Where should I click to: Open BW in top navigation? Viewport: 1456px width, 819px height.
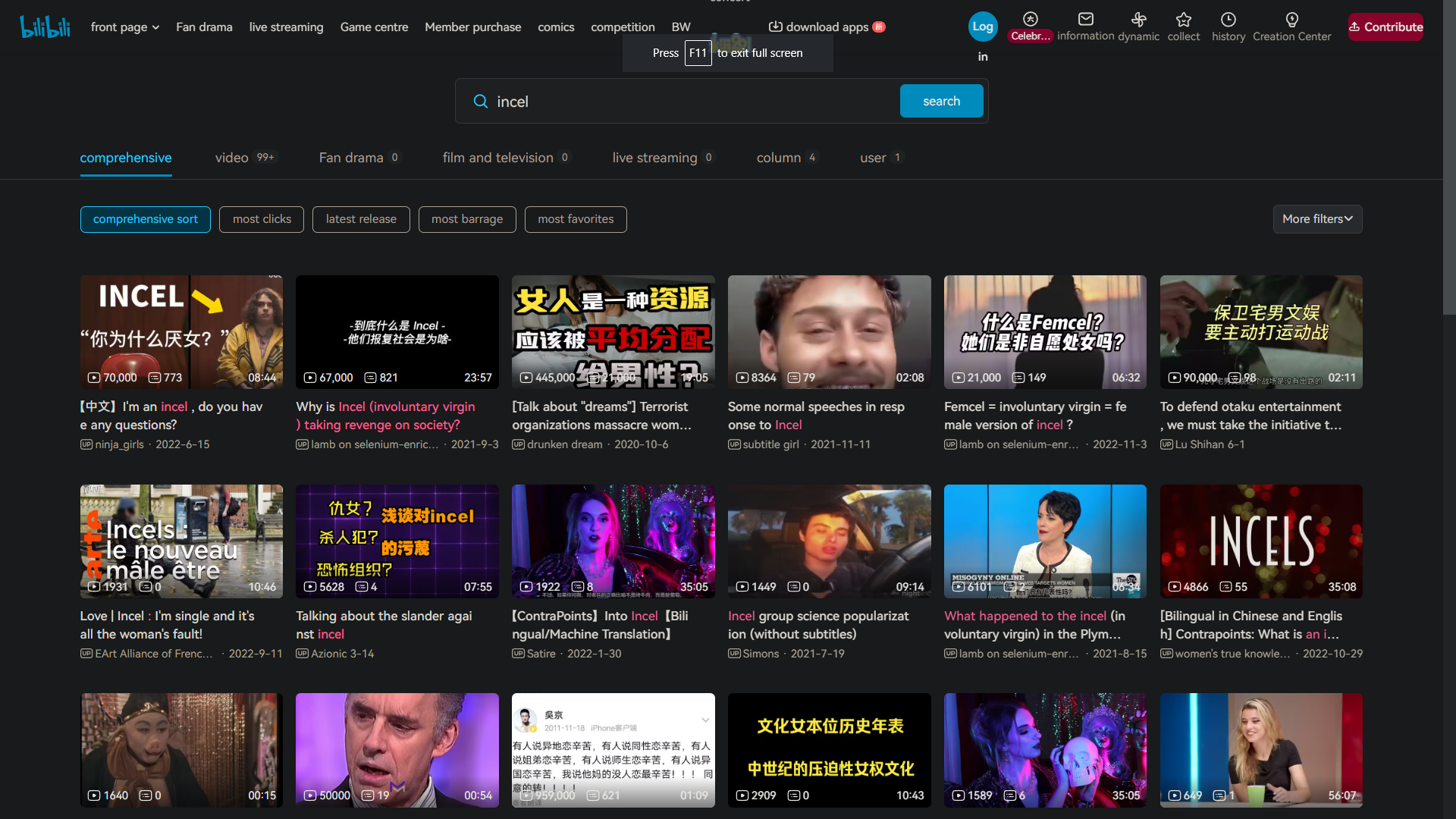[x=681, y=27]
